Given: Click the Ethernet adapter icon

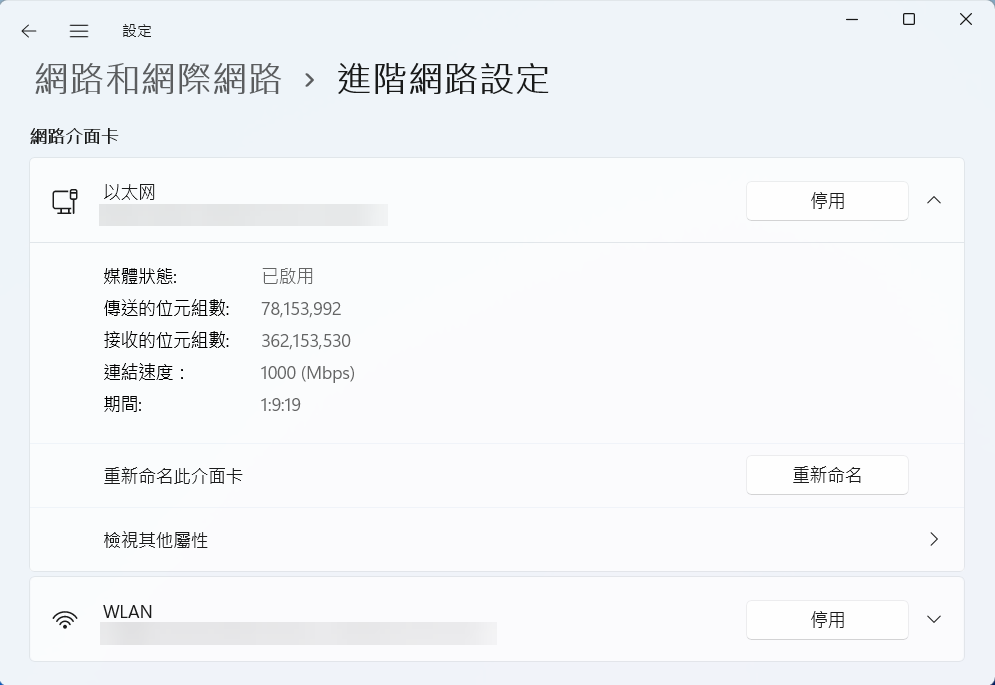Looking at the screenshot, I should (65, 201).
